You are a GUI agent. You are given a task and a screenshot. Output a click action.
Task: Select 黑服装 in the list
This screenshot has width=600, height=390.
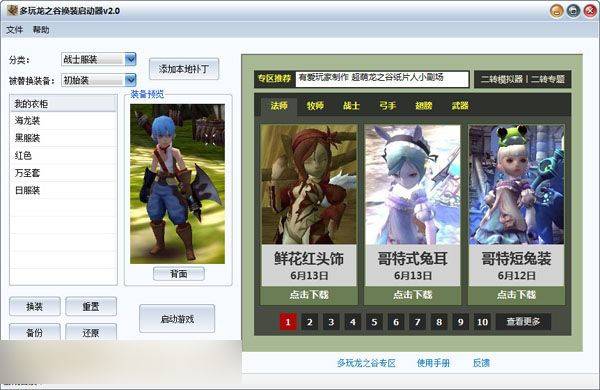click(64, 138)
